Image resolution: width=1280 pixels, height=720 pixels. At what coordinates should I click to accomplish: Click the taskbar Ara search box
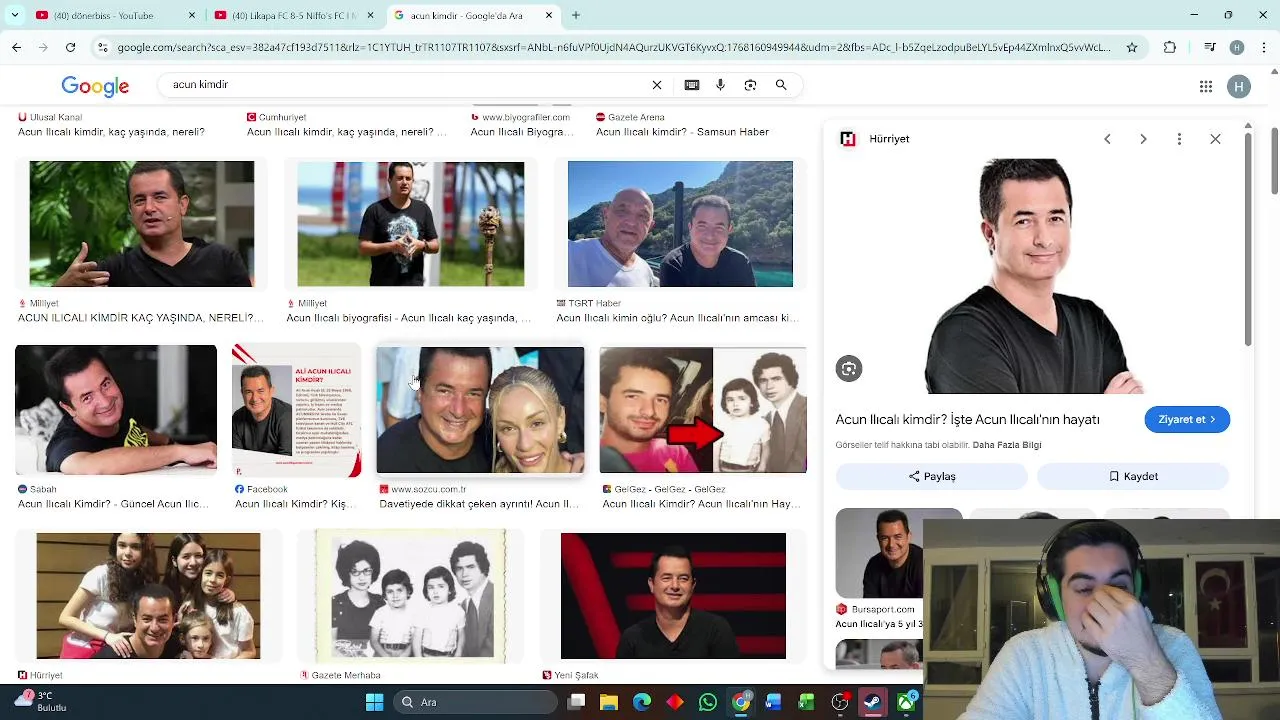click(x=475, y=702)
